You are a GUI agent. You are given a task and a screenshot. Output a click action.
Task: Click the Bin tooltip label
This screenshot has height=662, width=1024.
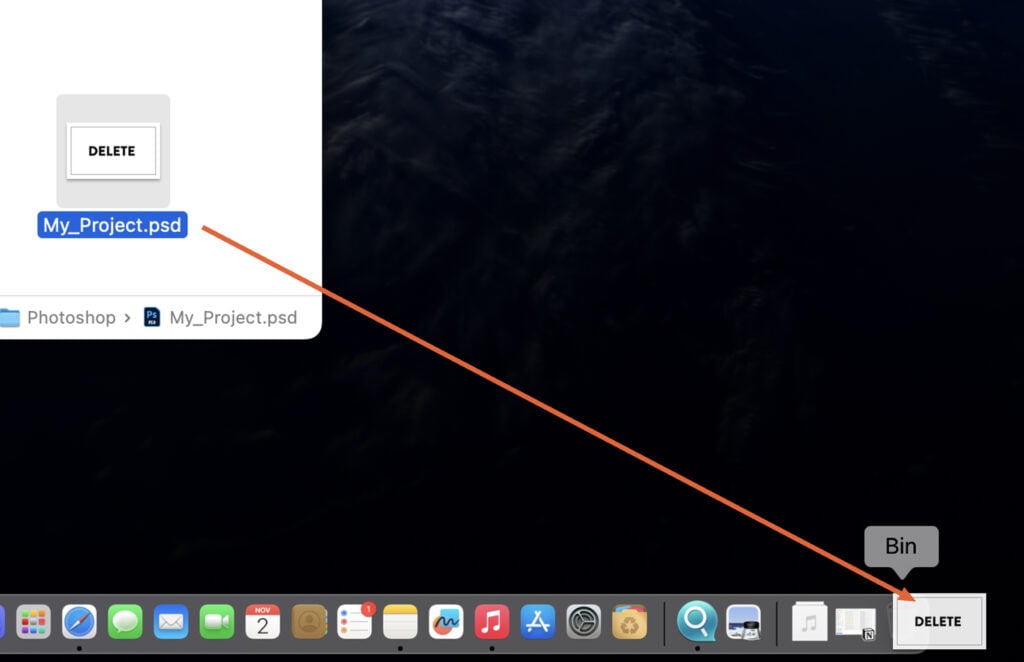pyautogui.click(x=901, y=546)
